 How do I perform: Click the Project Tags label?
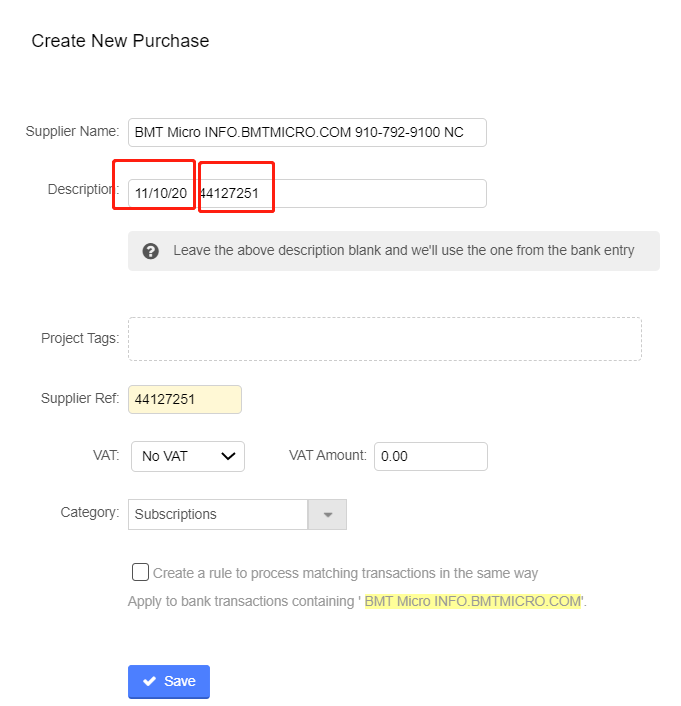pos(80,338)
